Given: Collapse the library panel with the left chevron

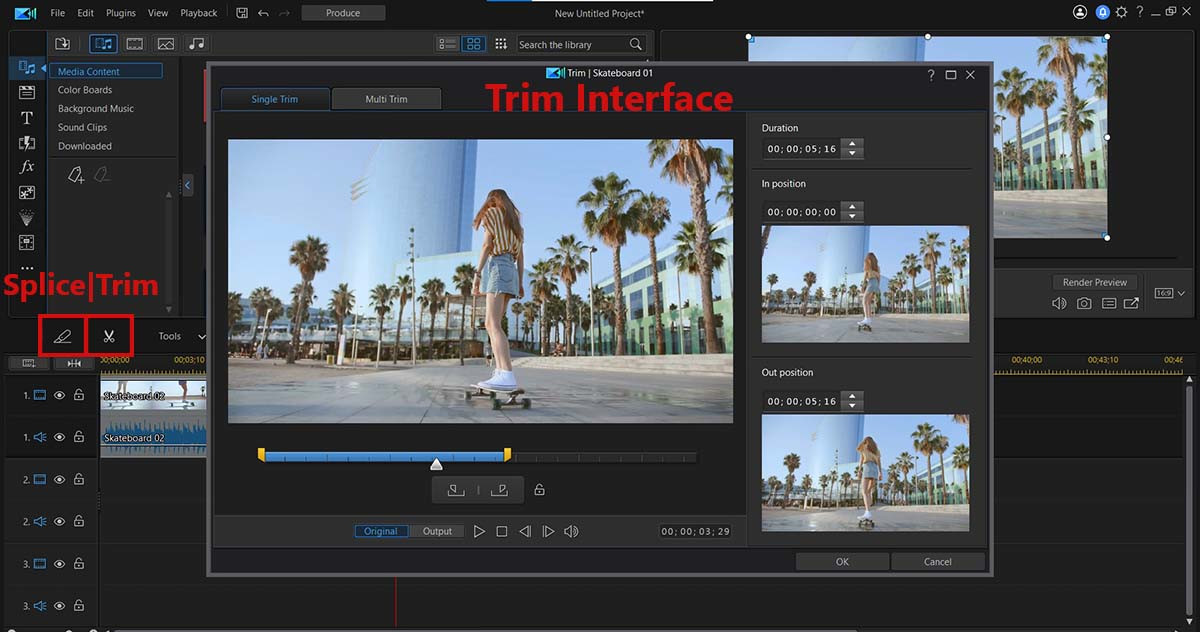Looking at the screenshot, I should (188, 185).
